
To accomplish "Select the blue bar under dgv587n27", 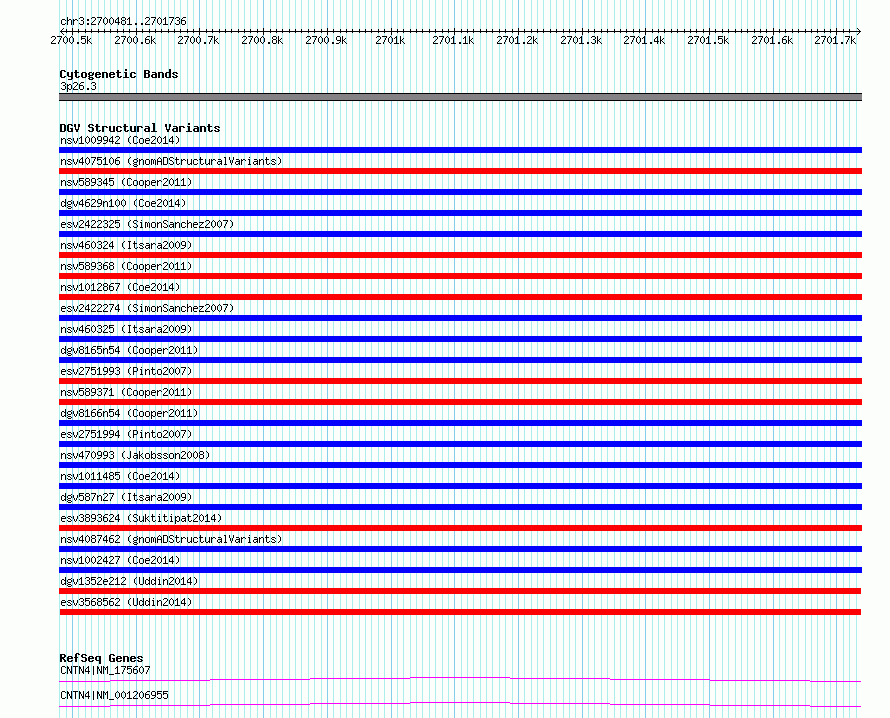I will [460, 507].
